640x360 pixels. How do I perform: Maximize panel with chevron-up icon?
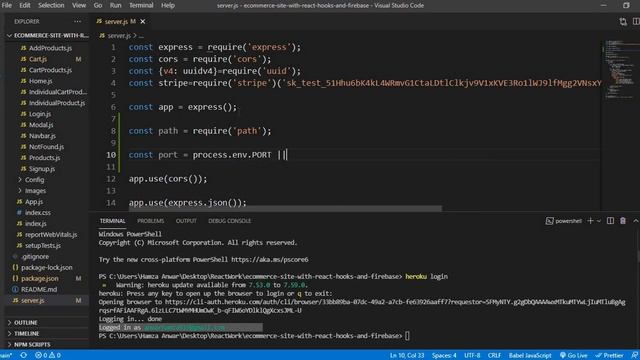pos(636,221)
